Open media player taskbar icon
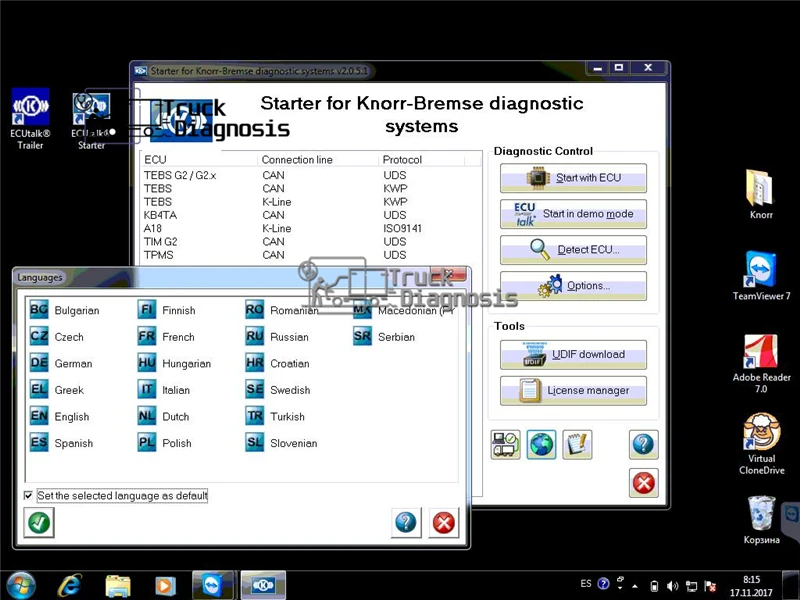The height and width of the screenshot is (600, 800). click(x=165, y=586)
